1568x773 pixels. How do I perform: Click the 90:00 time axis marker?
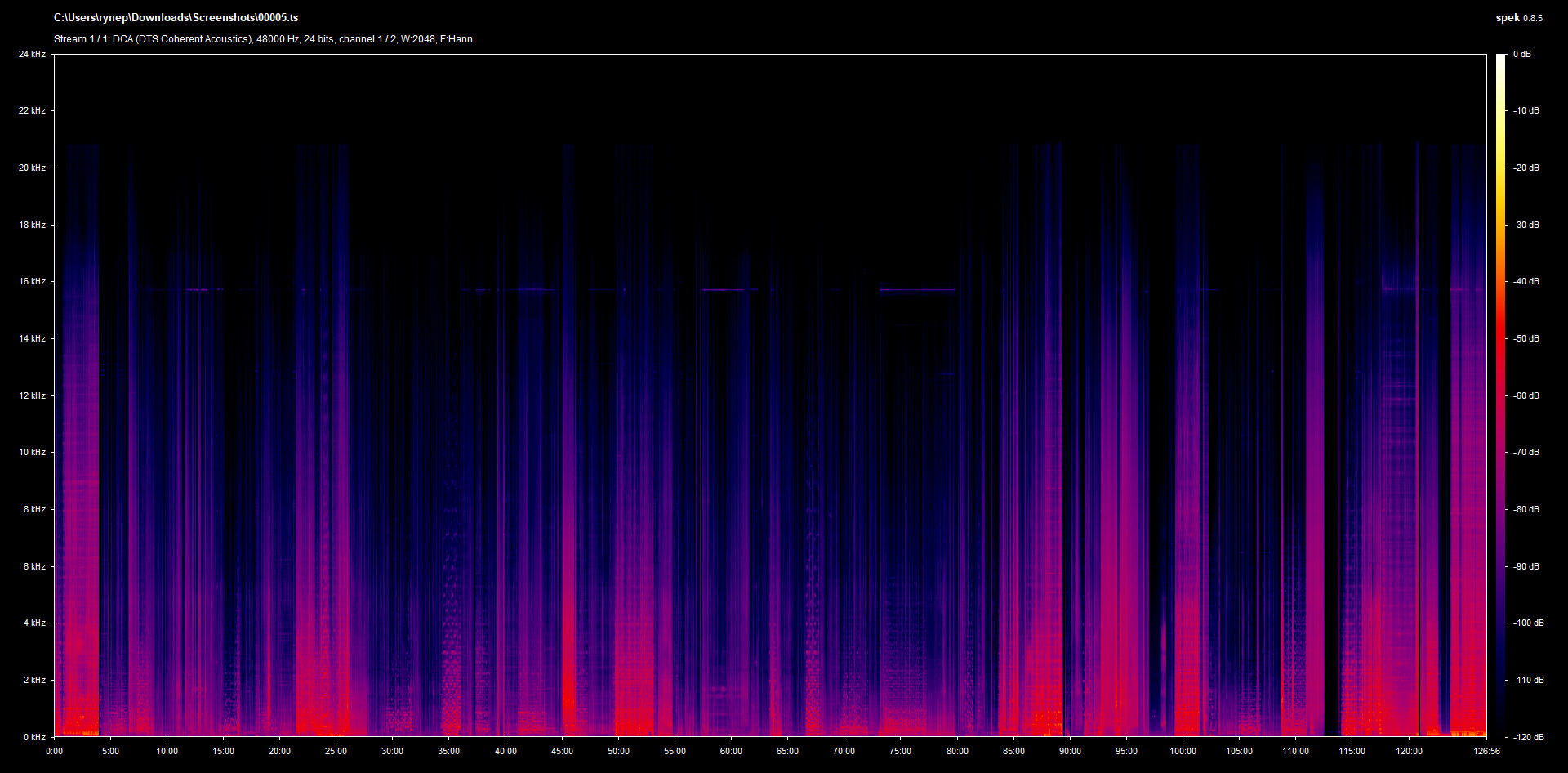coord(1070,751)
